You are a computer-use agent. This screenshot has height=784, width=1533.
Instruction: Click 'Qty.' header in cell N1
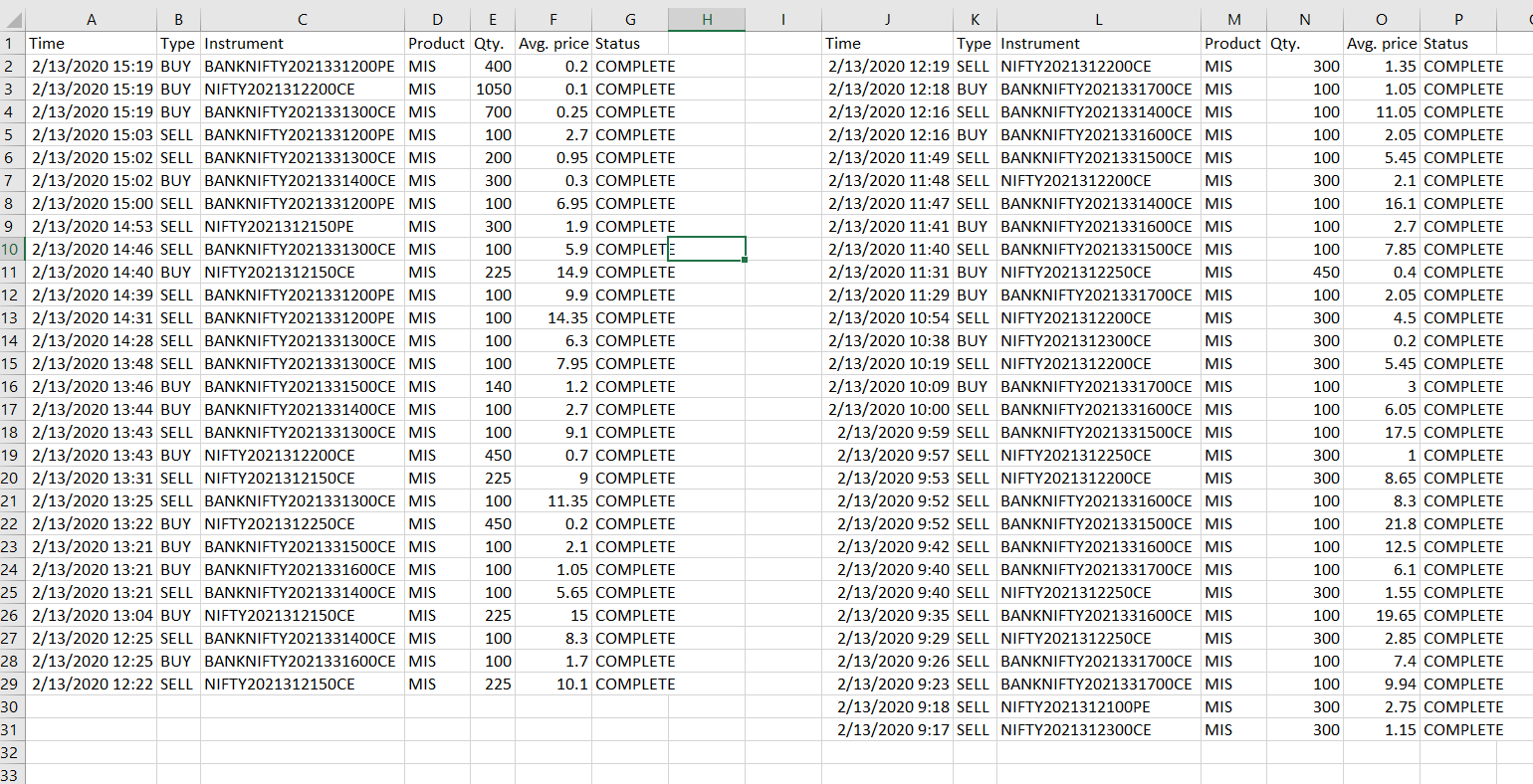pyautogui.click(x=1285, y=43)
